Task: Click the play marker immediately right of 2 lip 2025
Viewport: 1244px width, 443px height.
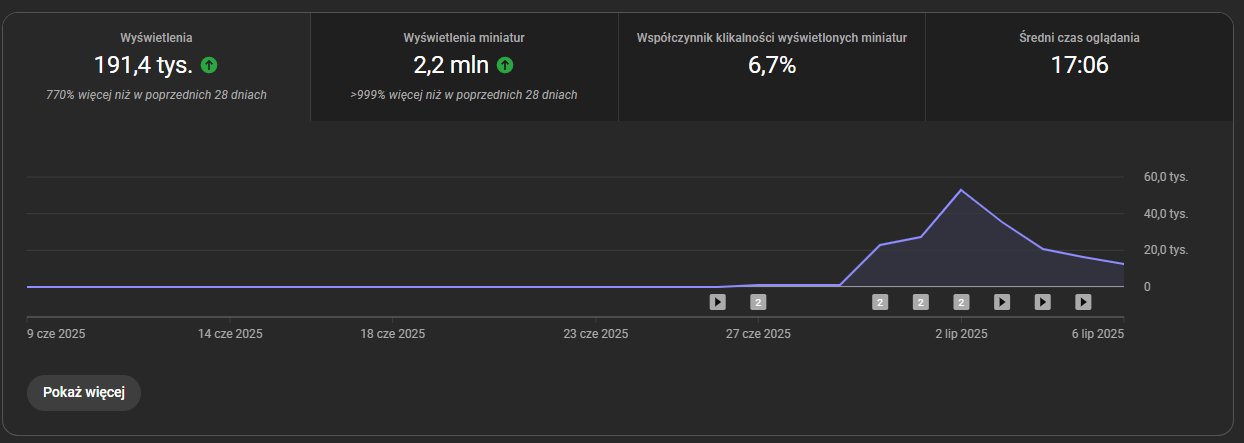Action: (1002, 301)
